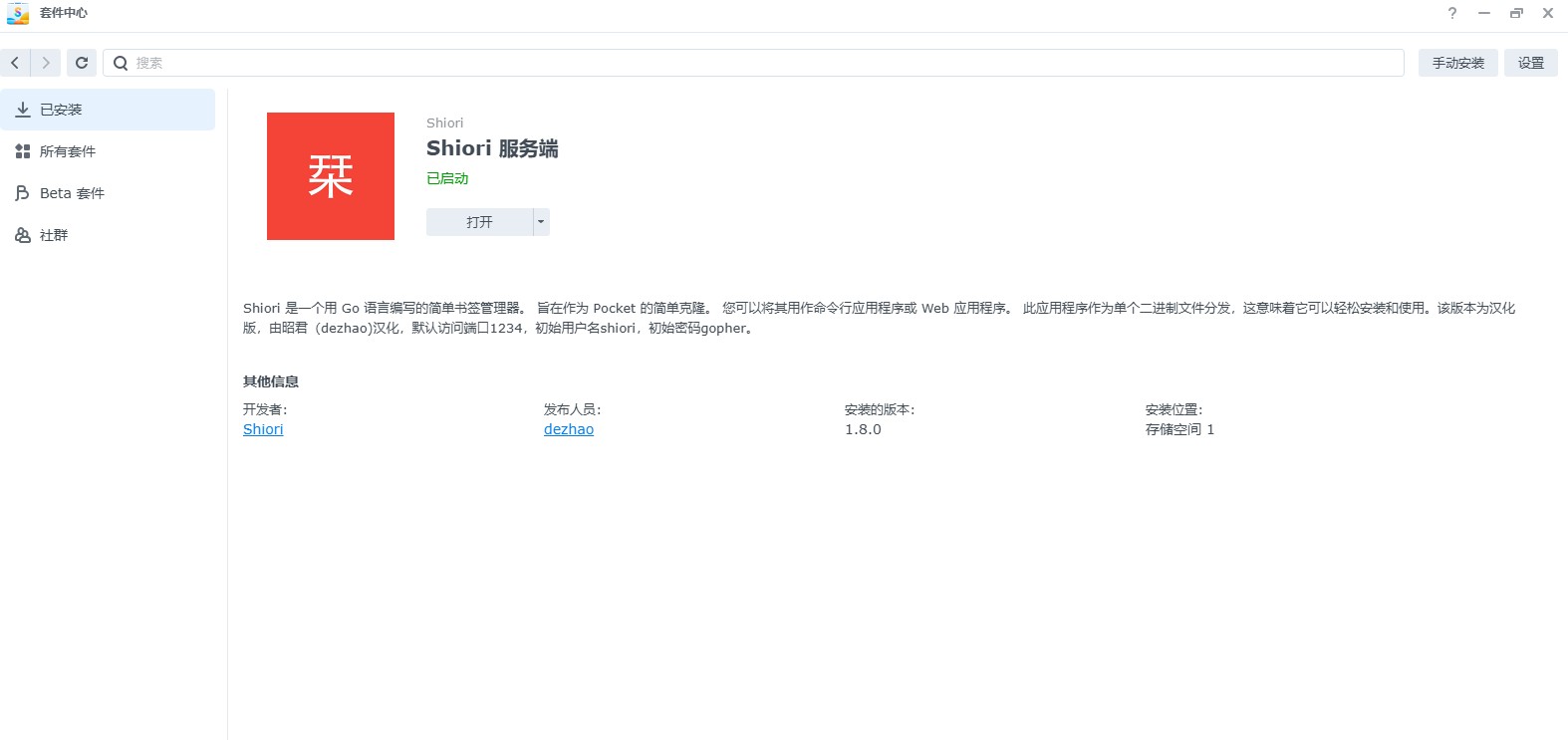Open the Shiori developer link
This screenshot has height=740, width=1568.
pyautogui.click(x=263, y=429)
